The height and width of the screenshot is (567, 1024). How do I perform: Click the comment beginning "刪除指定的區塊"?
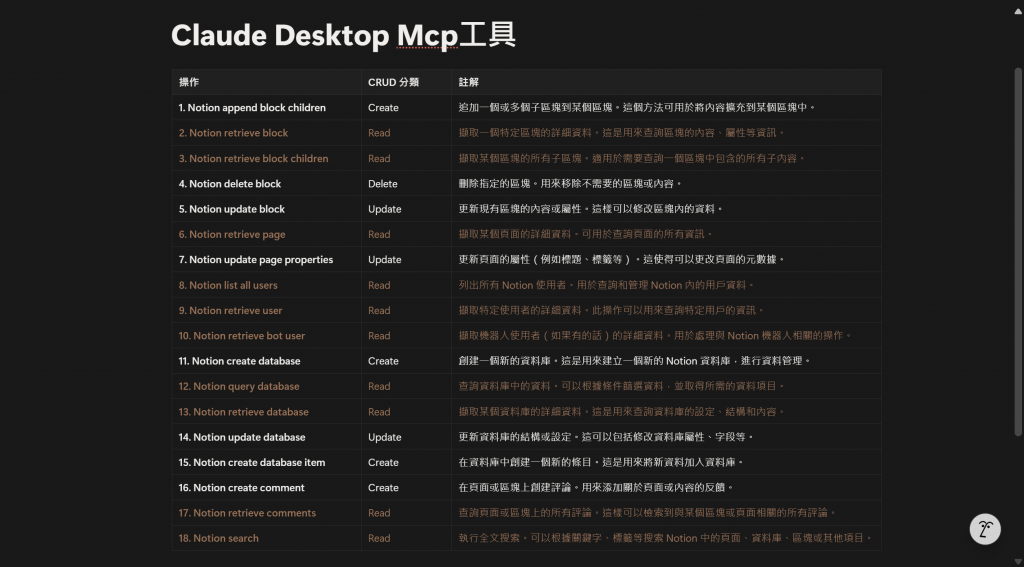tap(666, 184)
